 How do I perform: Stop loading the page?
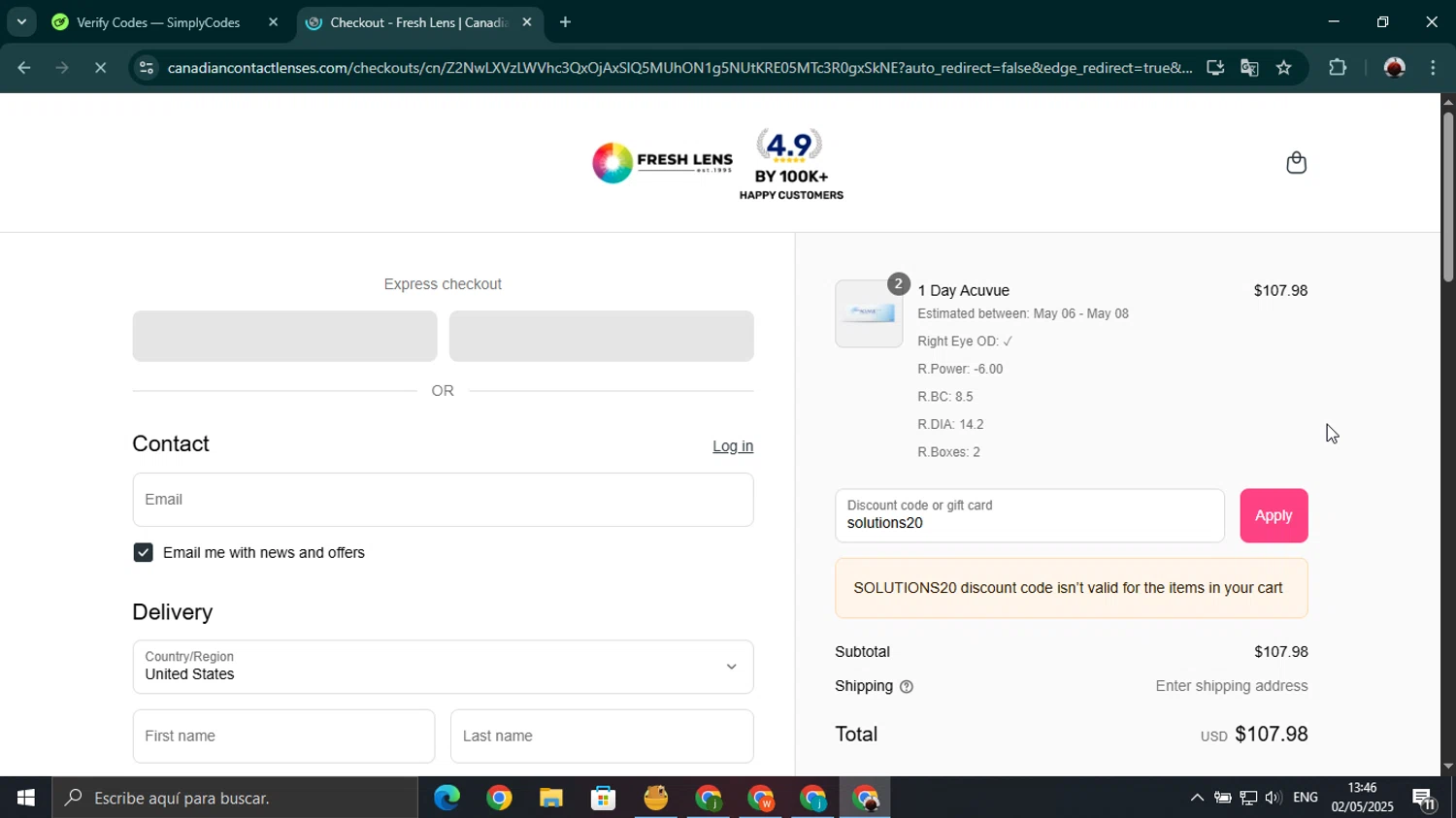click(100, 68)
